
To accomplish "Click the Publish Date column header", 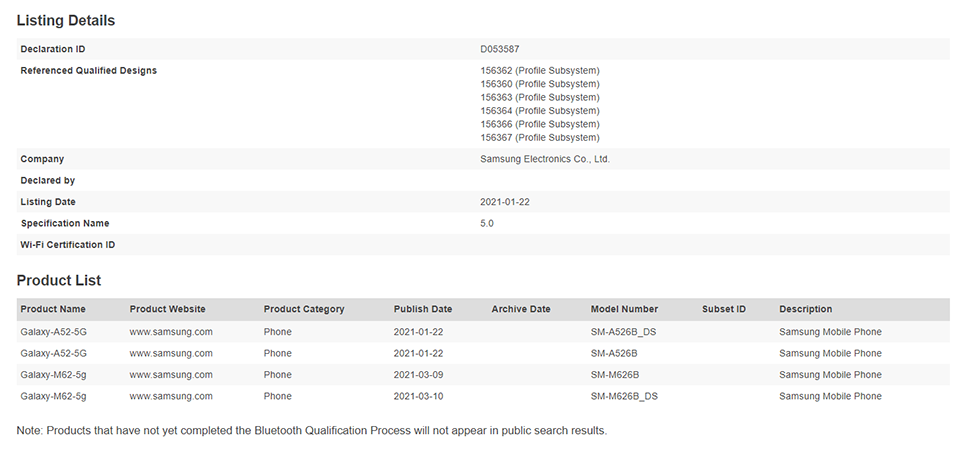I will (x=422, y=309).
